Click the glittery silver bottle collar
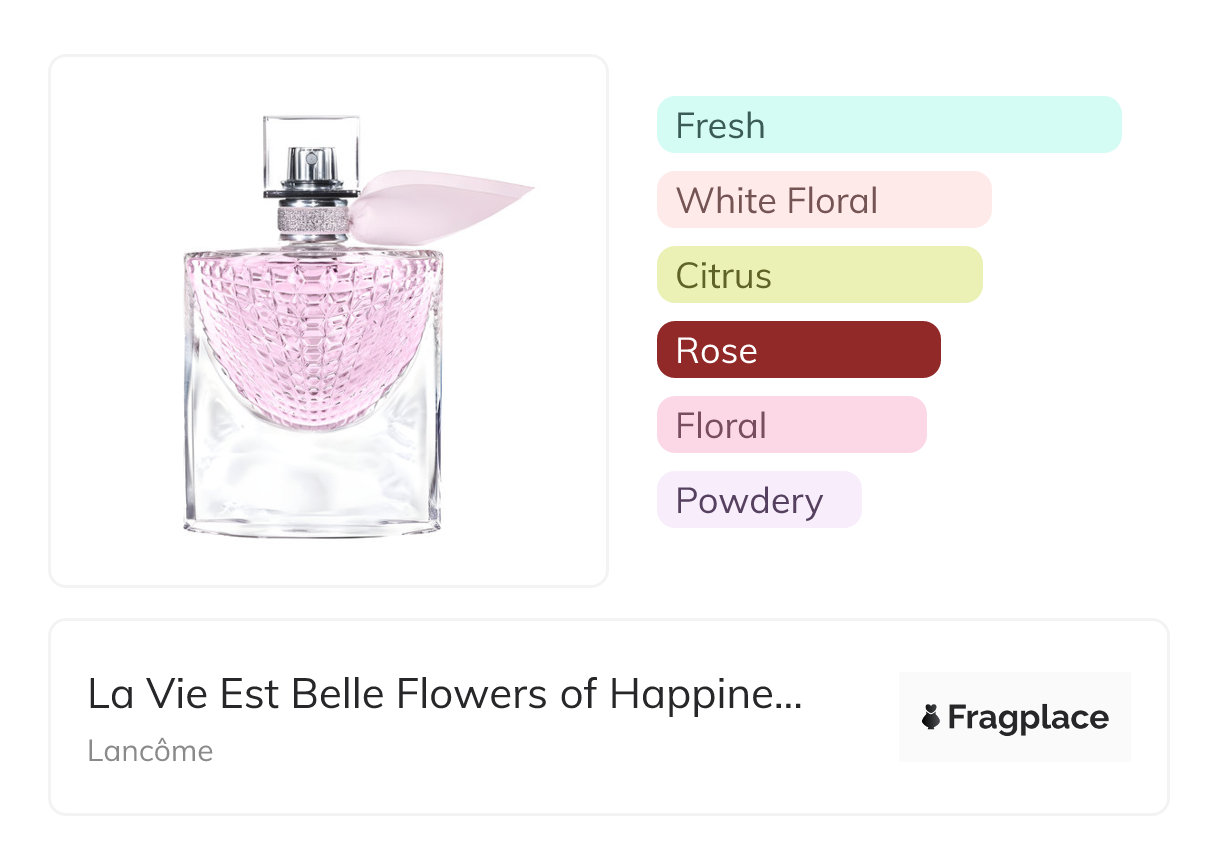Viewport: 1218px width, 864px height. [313, 218]
